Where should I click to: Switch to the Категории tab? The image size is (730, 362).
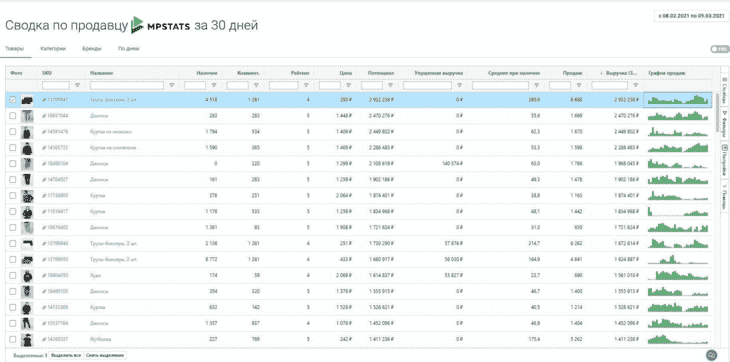53,48
